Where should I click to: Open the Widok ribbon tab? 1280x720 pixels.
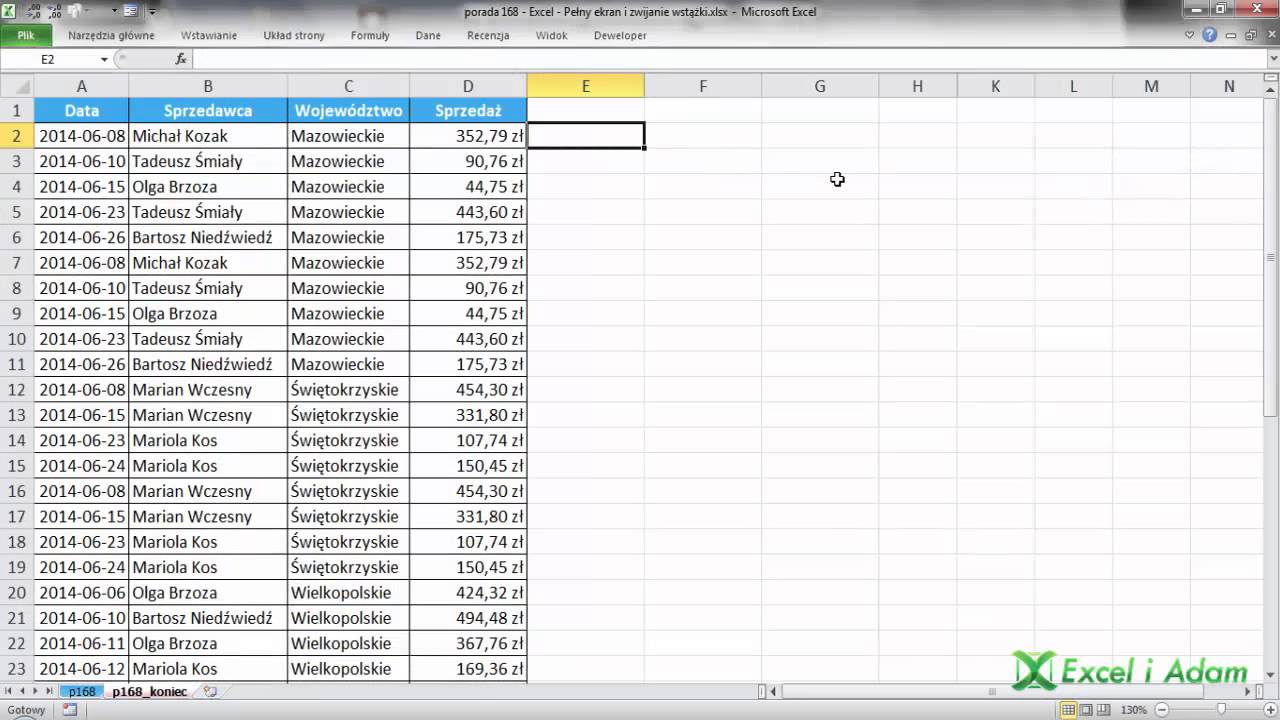click(551, 35)
